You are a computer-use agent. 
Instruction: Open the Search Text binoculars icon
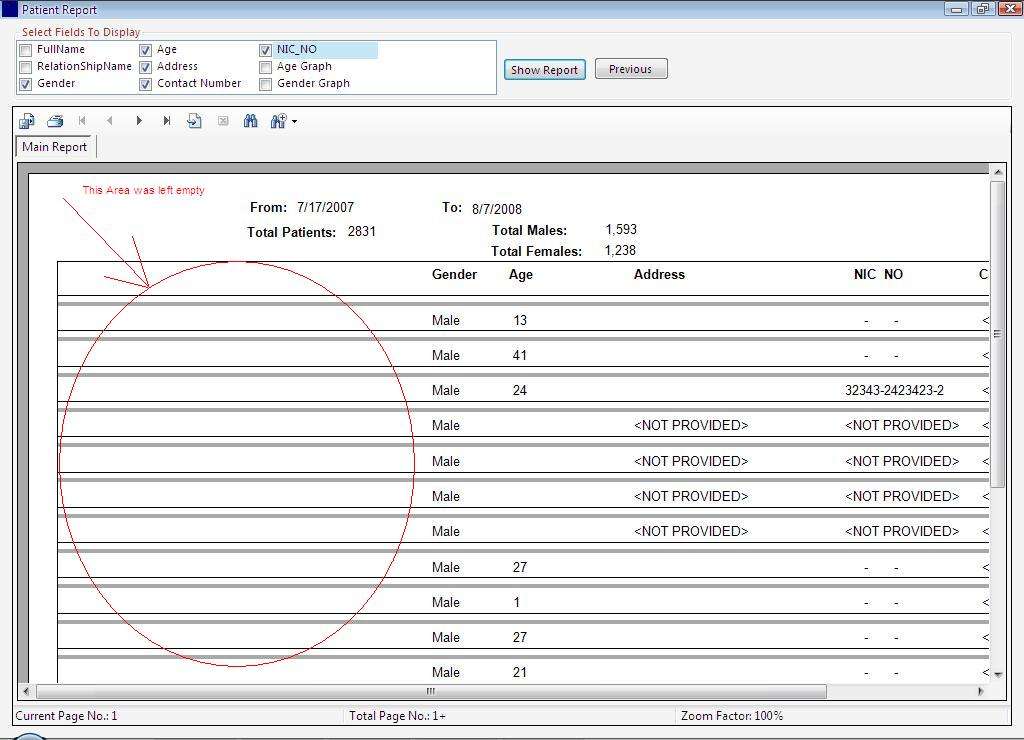(x=251, y=121)
